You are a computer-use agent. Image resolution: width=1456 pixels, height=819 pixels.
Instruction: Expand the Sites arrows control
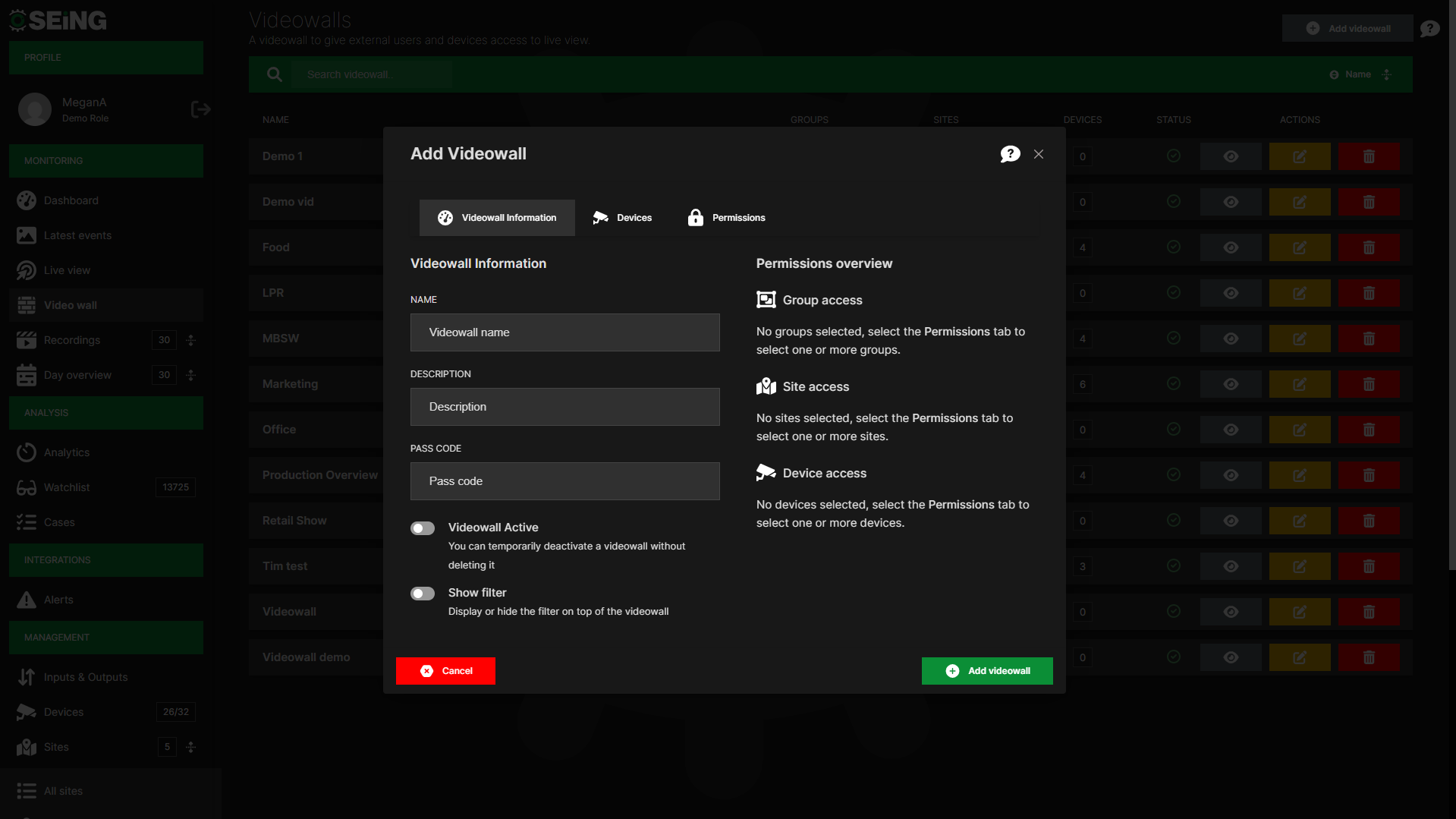pyautogui.click(x=191, y=747)
